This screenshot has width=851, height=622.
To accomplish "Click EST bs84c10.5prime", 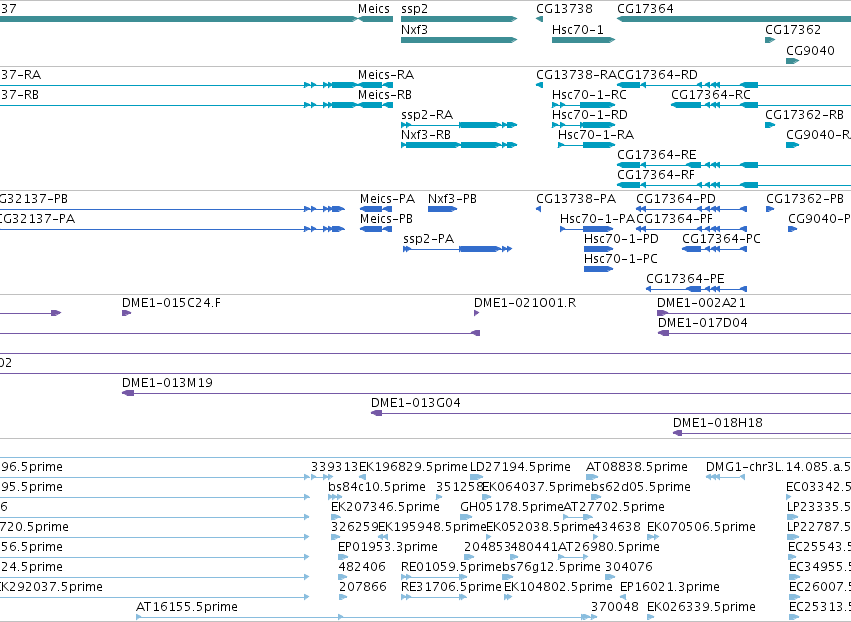I will point(377,487).
